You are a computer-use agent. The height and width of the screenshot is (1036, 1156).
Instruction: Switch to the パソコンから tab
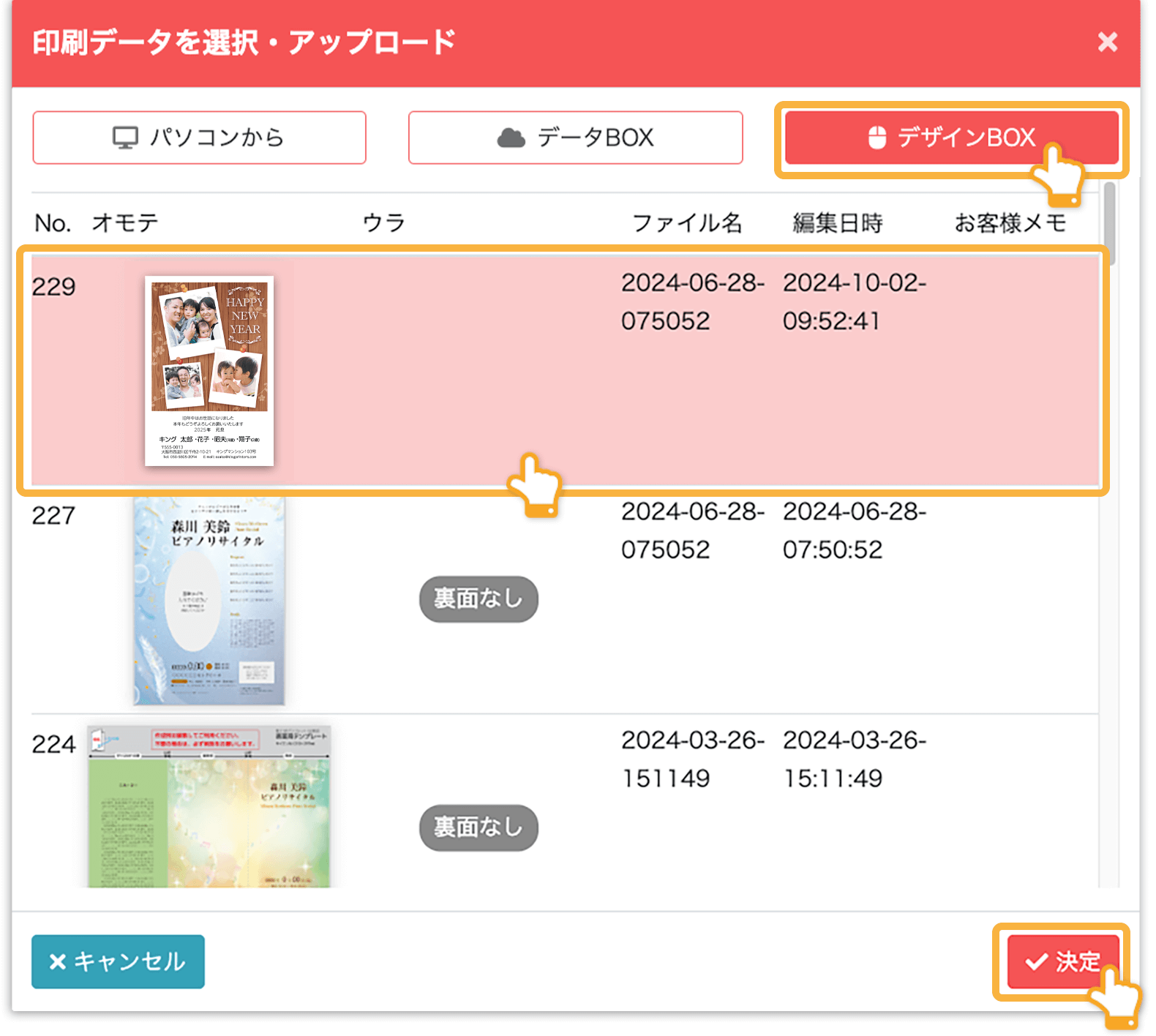[x=199, y=138]
